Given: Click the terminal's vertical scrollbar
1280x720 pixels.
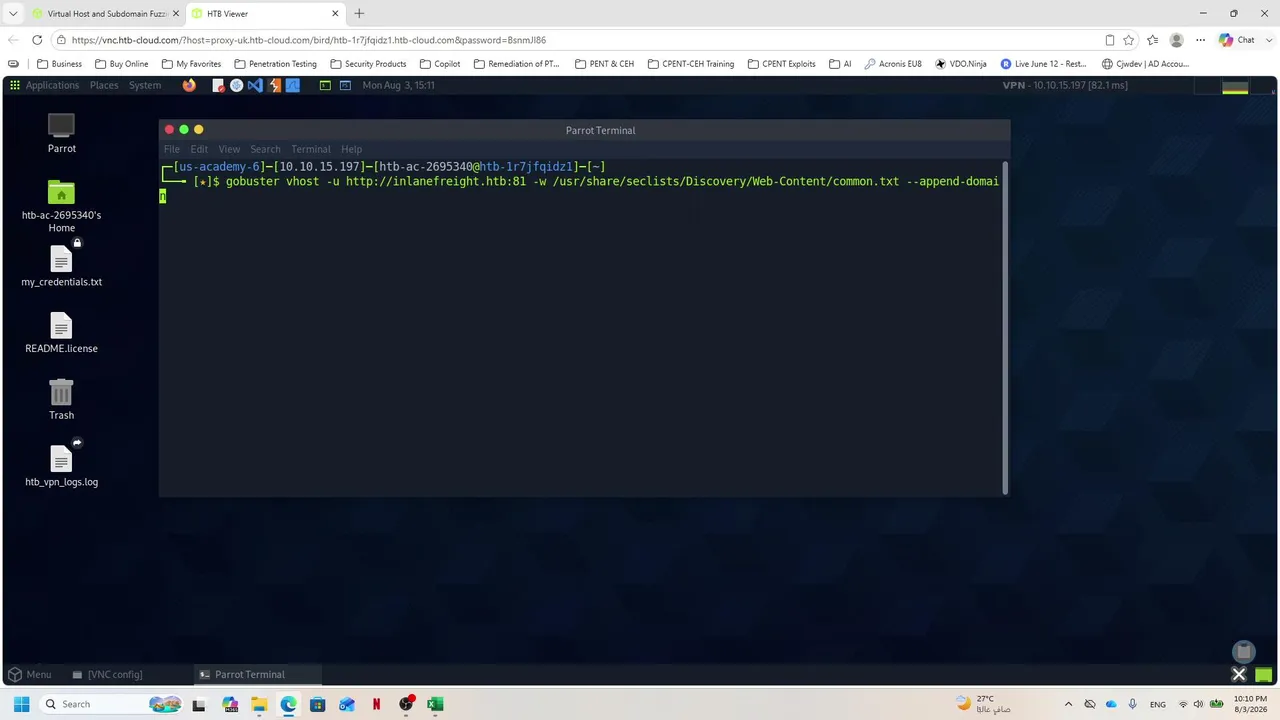Looking at the screenshot, I should tap(1005, 326).
